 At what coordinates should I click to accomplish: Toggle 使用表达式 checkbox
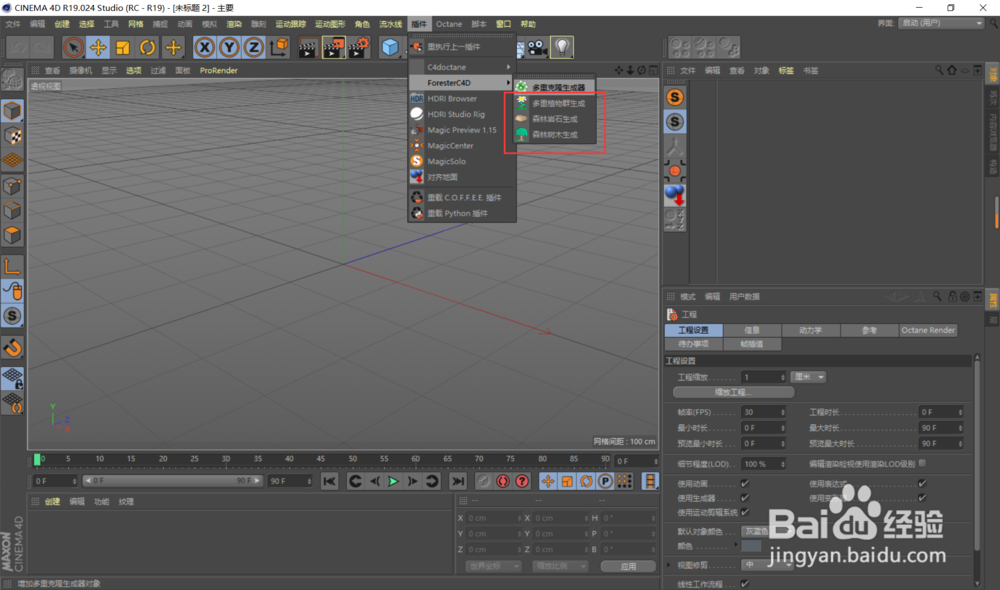[922, 483]
